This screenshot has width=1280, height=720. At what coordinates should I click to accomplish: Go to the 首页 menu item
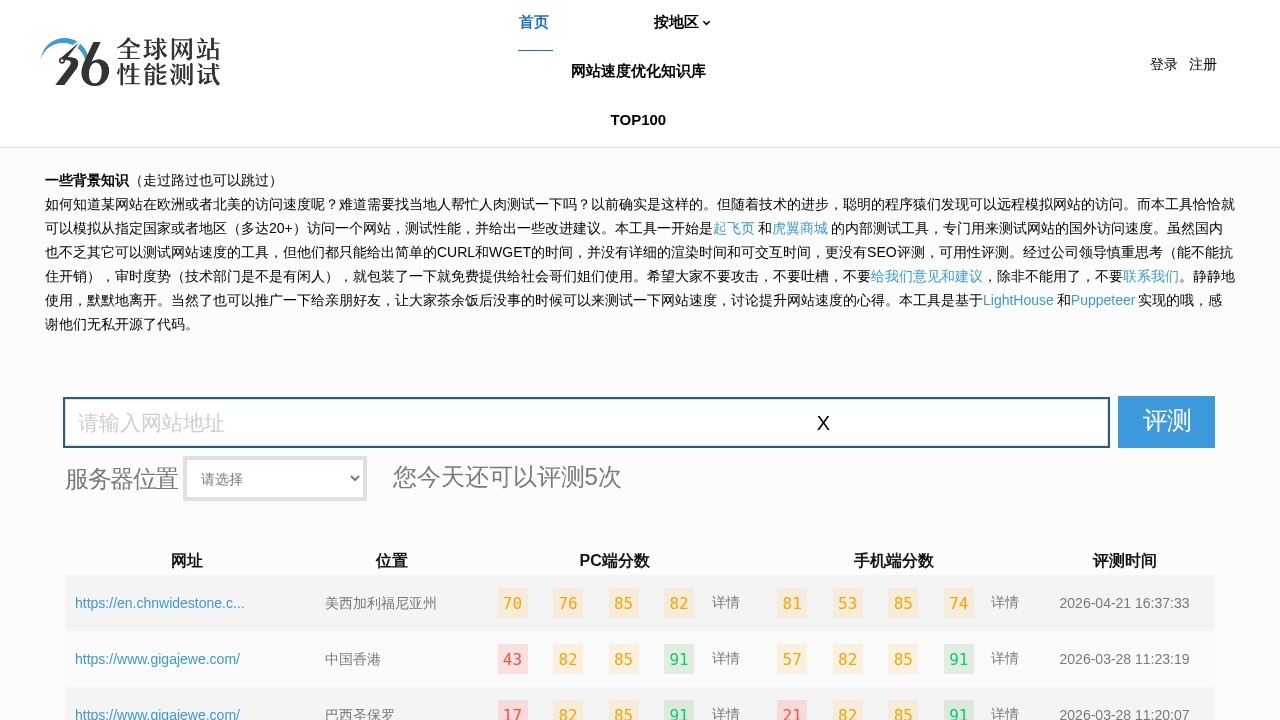click(534, 23)
